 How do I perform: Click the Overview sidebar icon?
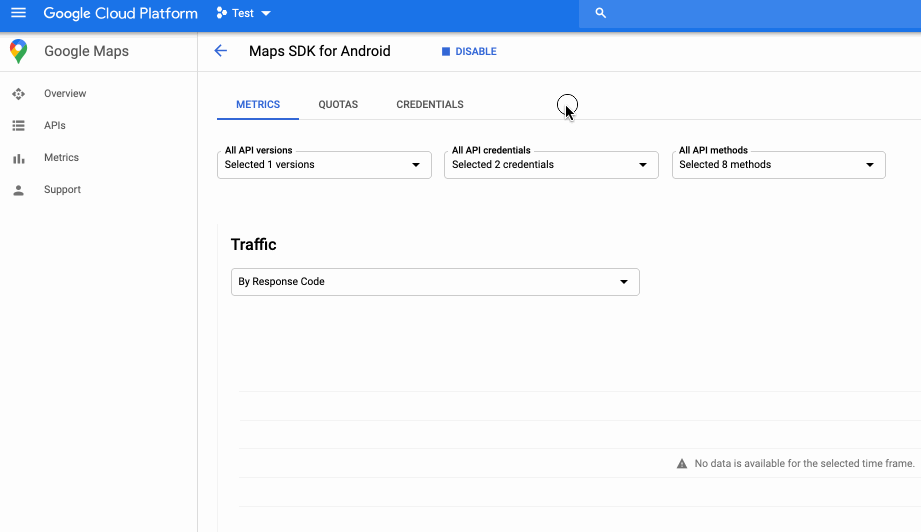click(18, 94)
